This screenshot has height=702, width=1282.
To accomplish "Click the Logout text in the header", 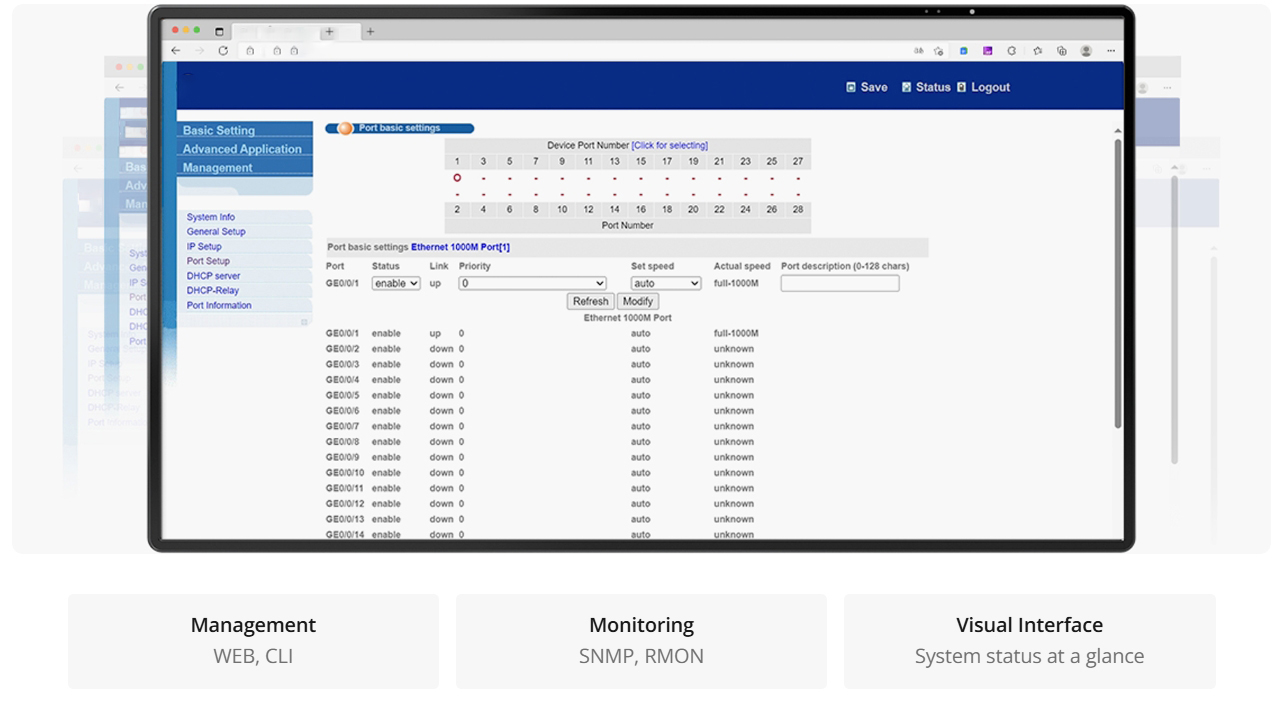I will coord(991,87).
